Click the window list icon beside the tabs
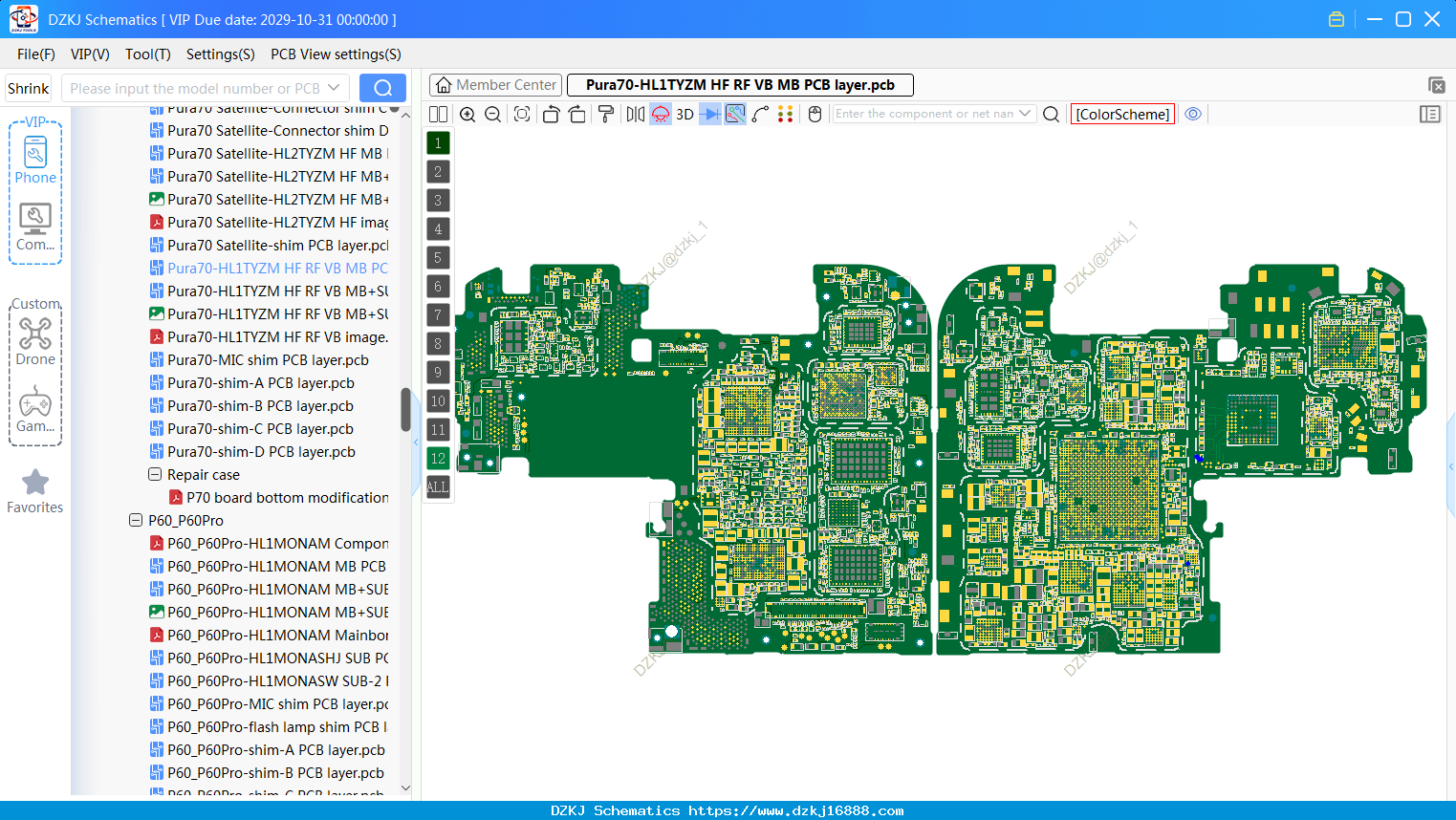The image size is (1456, 820). (x=1436, y=85)
